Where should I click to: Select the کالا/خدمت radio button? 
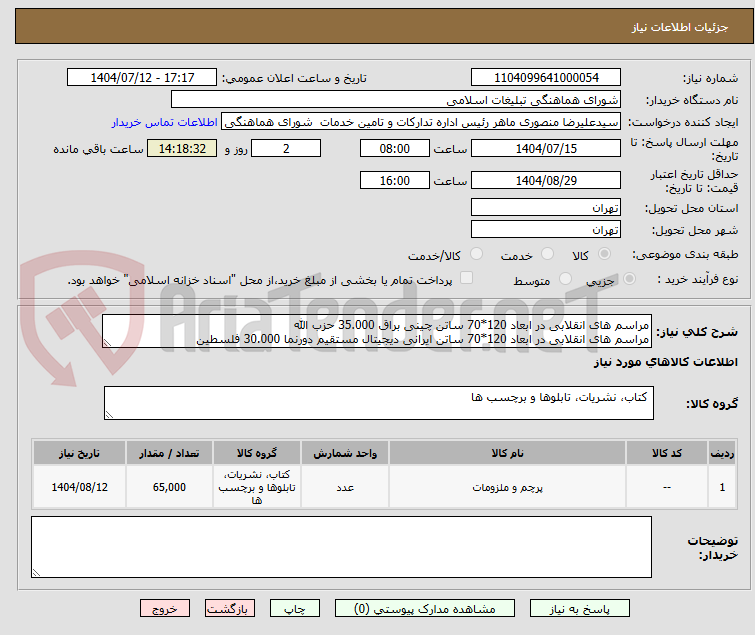[476, 254]
